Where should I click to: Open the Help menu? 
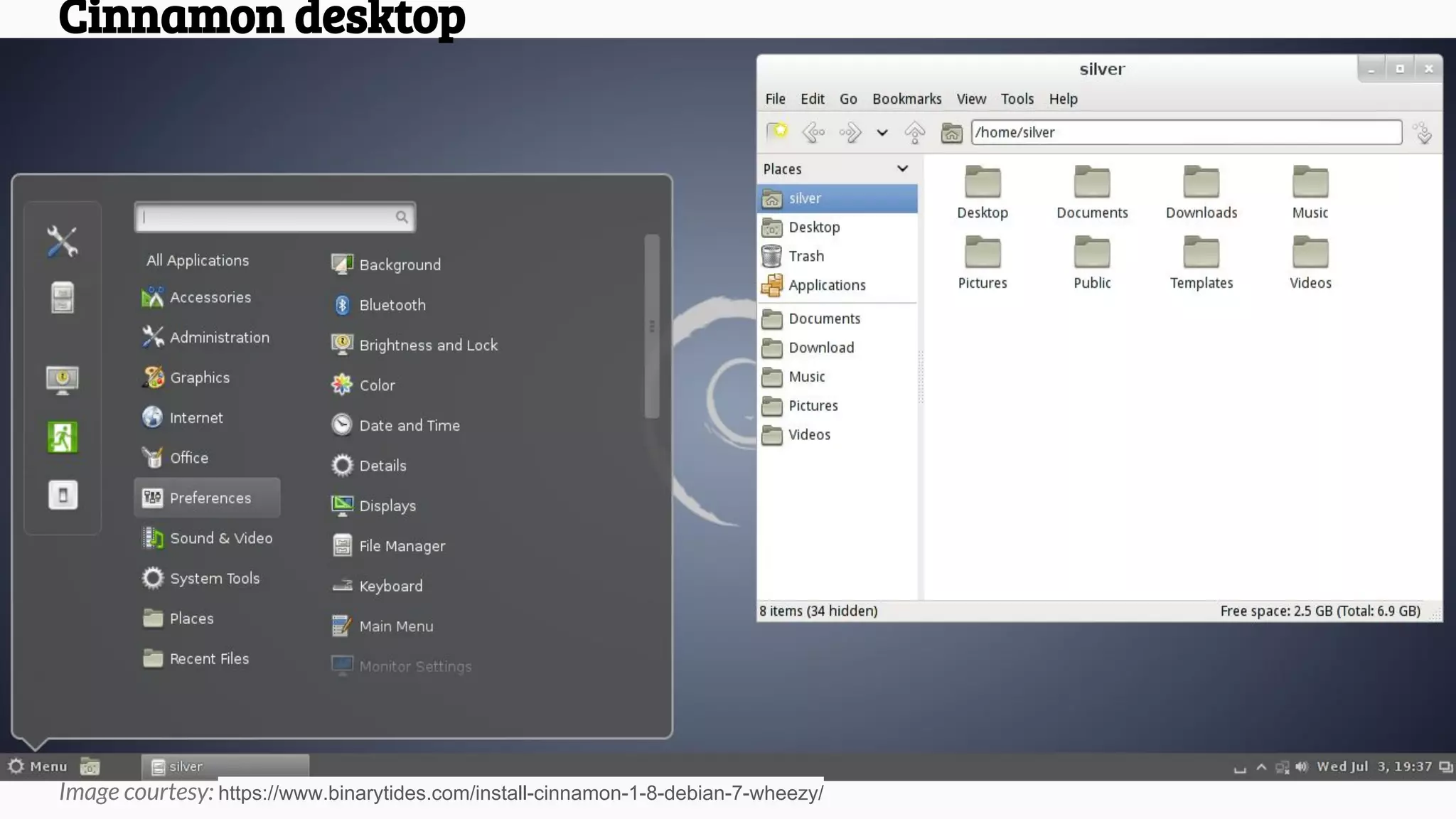1063,99
